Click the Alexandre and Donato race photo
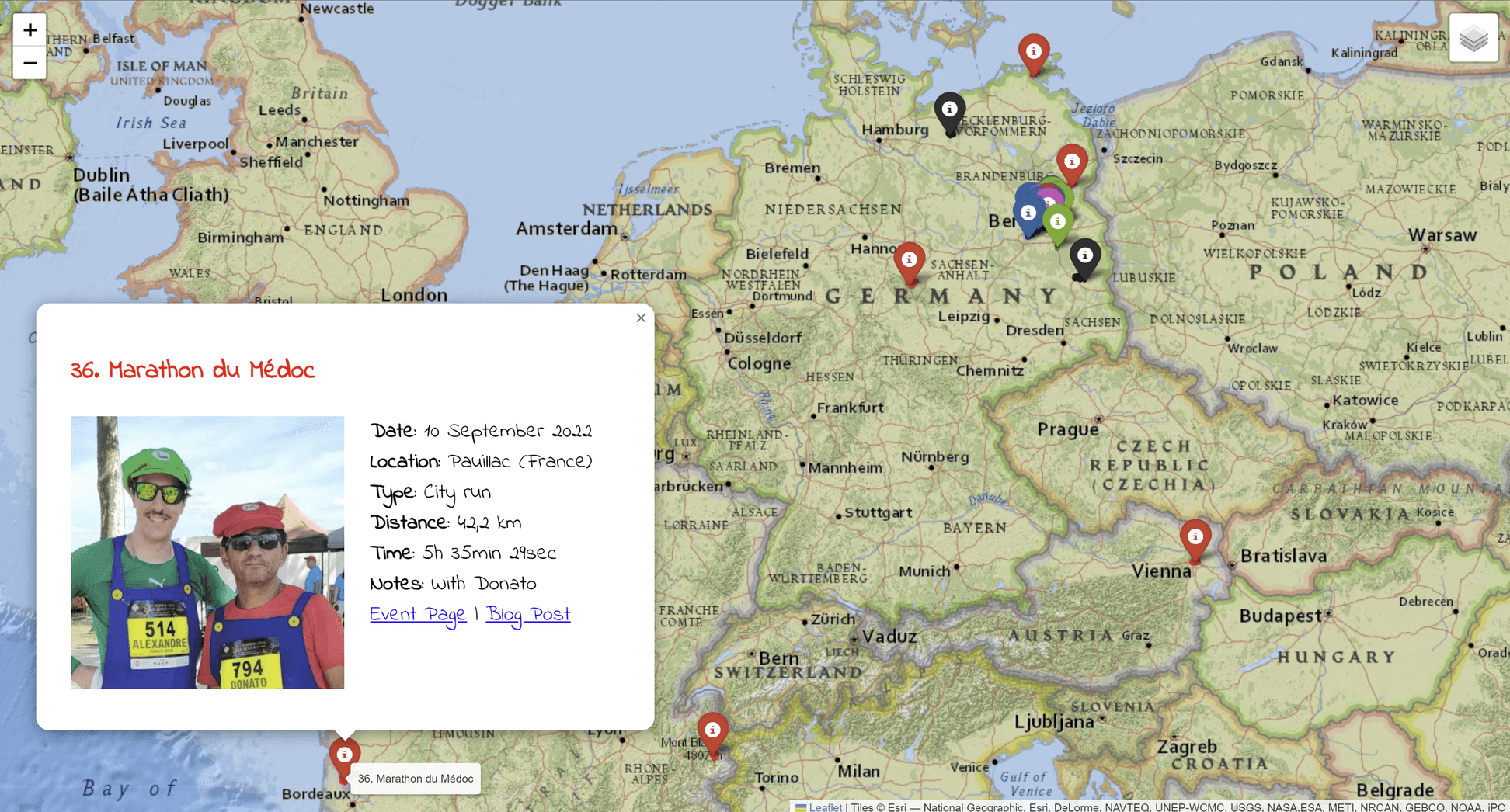 [x=207, y=552]
